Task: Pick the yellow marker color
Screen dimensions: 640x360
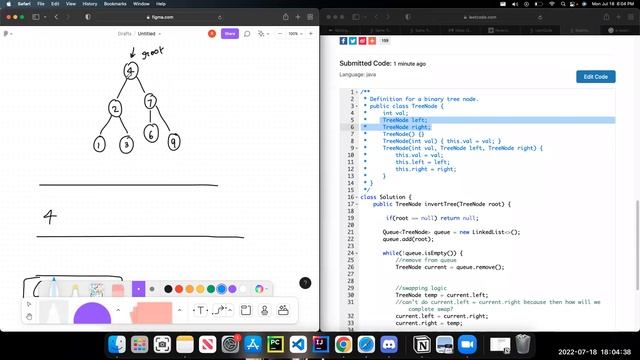Action: (200, 289)
